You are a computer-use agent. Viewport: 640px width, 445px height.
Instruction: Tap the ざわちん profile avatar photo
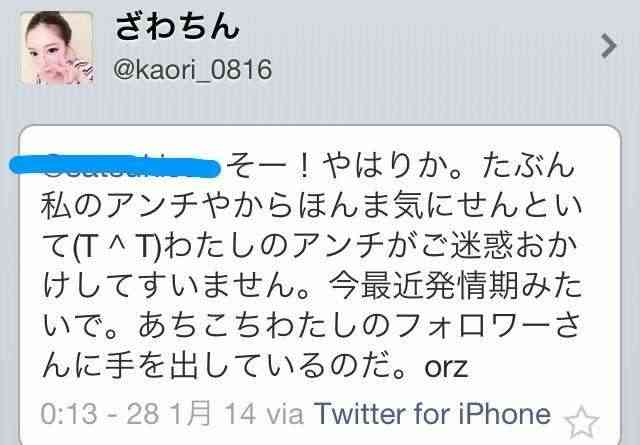57,49
